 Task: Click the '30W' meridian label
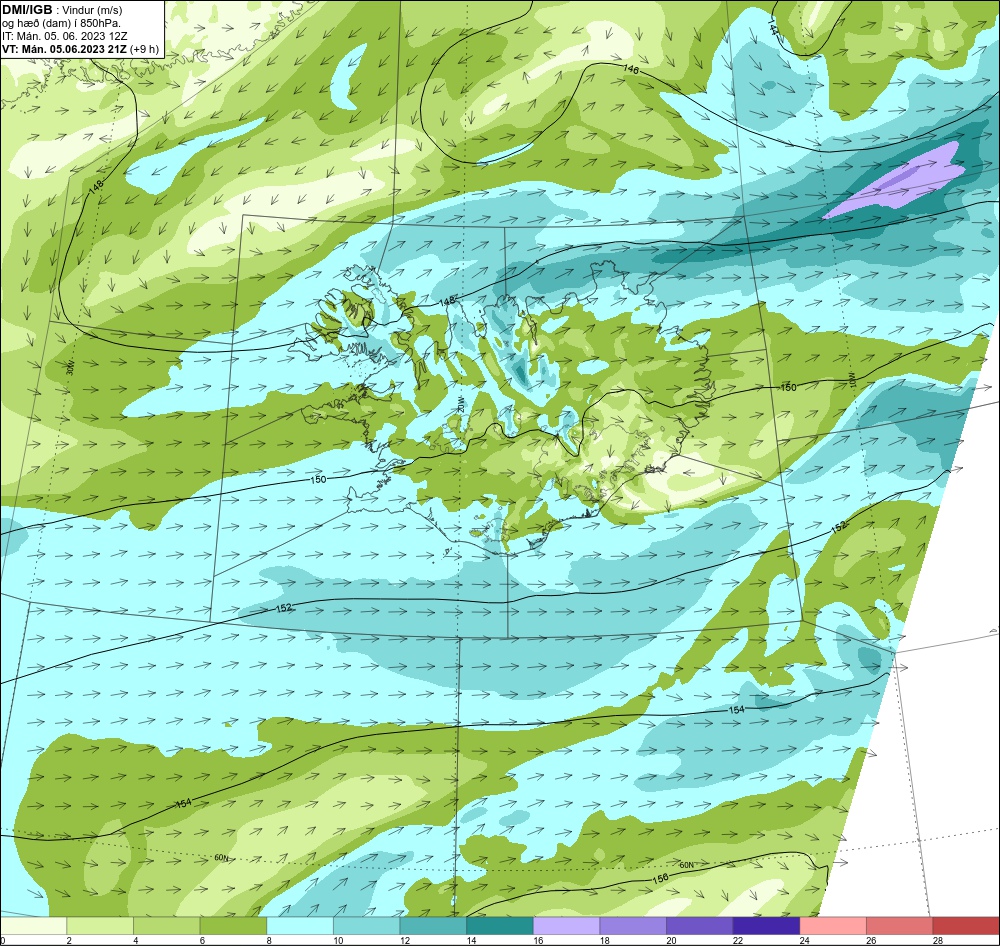(70, 368)
